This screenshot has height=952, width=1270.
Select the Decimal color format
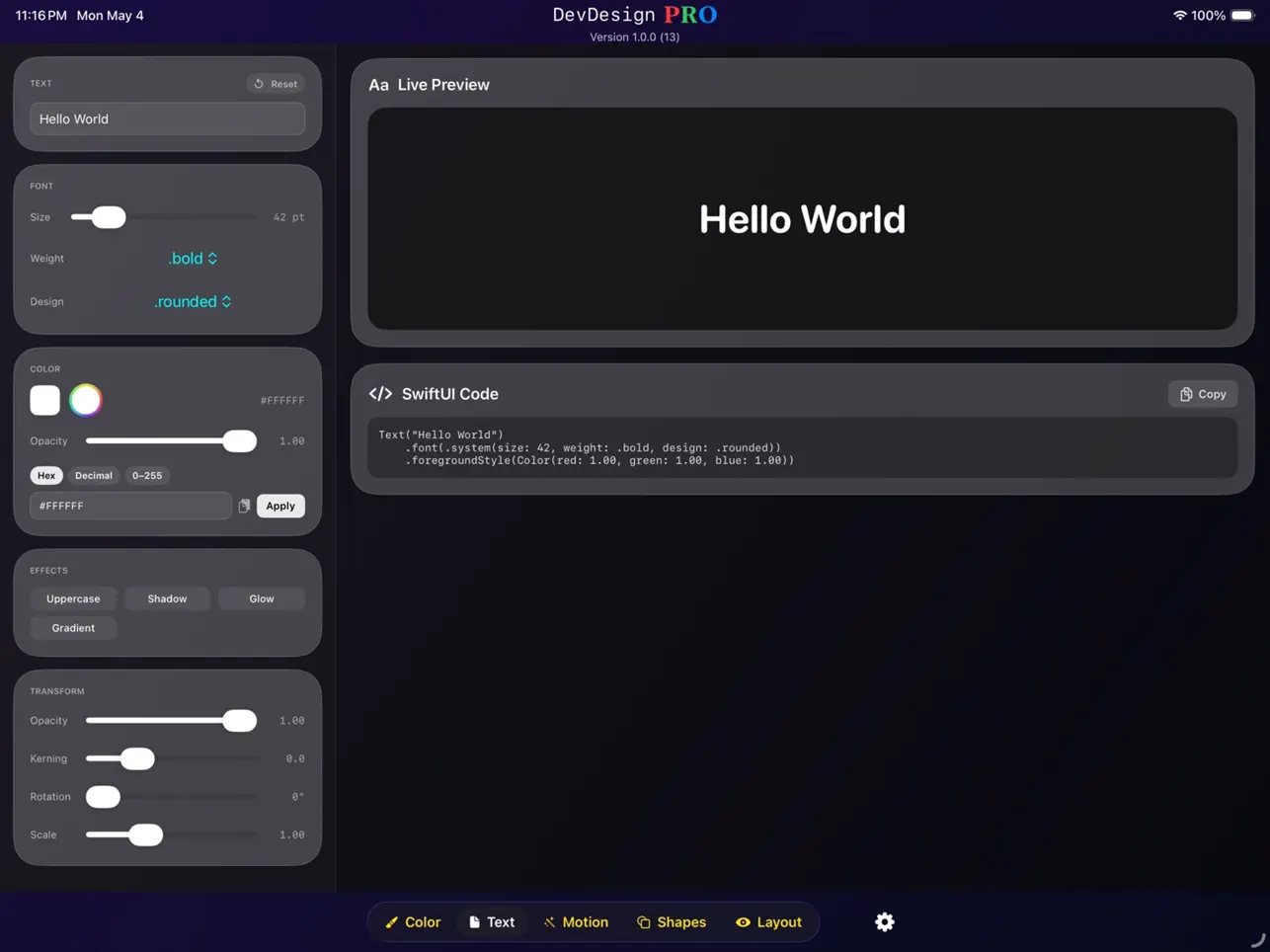click(94, 475)
